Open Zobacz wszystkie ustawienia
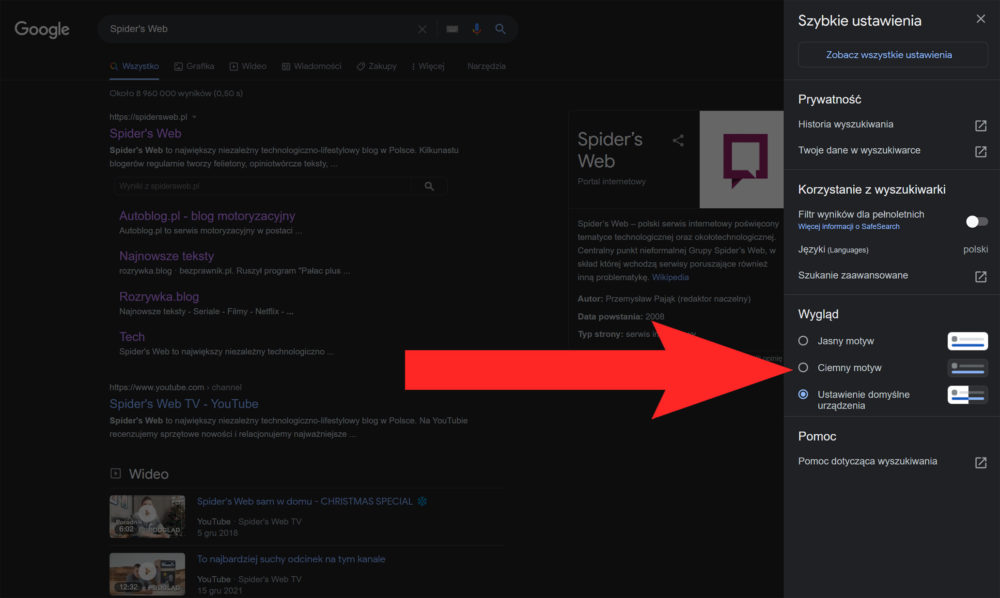The image size is (1000, 598). point(892,55)
